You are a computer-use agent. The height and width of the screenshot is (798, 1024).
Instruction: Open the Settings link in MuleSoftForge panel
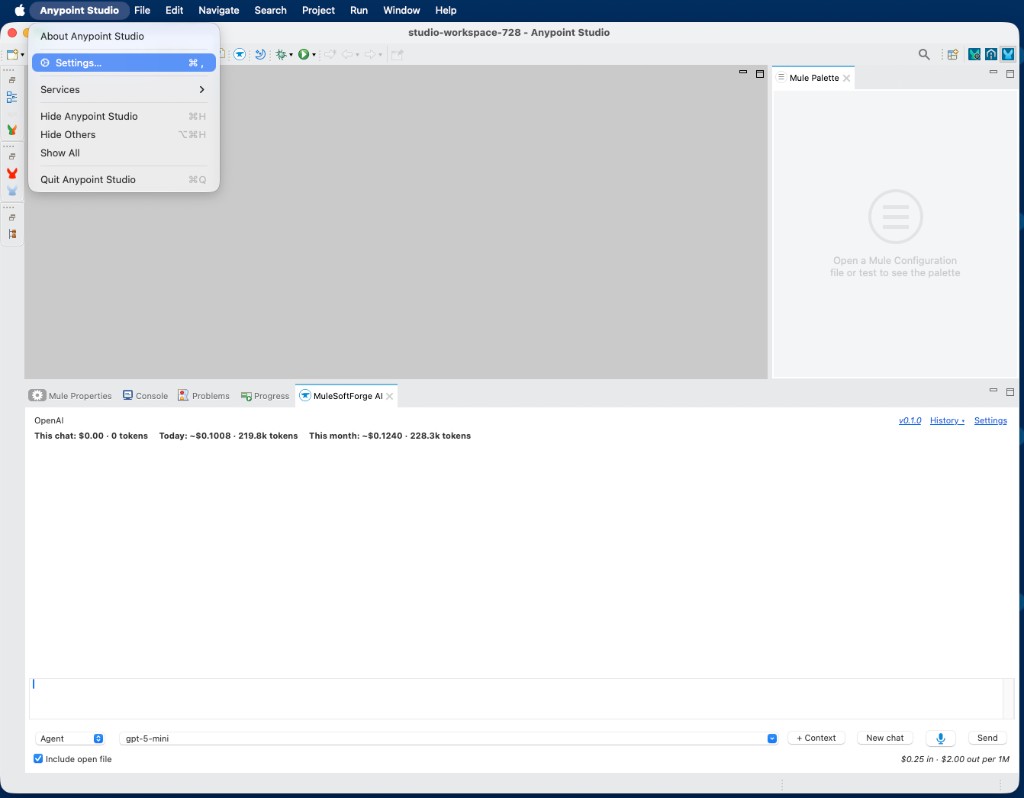point(990,421)
